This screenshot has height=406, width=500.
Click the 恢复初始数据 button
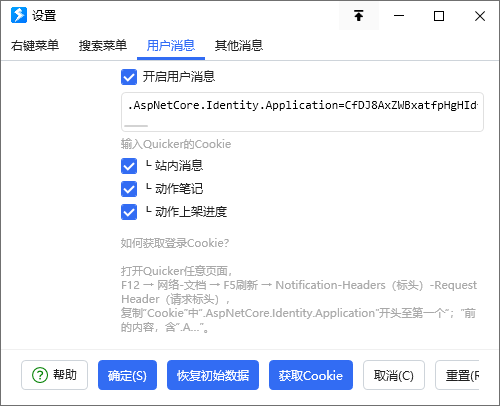pos(213,375)
